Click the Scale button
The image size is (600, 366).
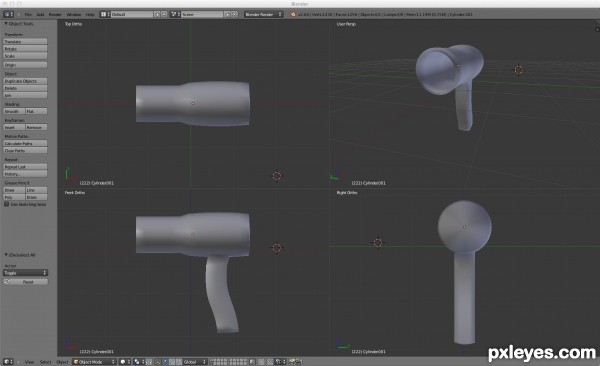[x=25, y=56]
